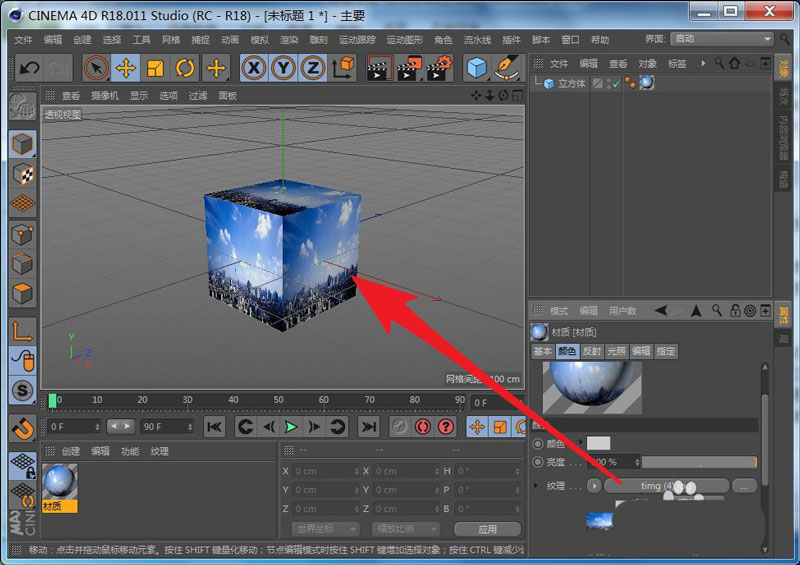Switch to Points mode
The height and width of the screenshot is (565, 800).
tap(22, 234)
